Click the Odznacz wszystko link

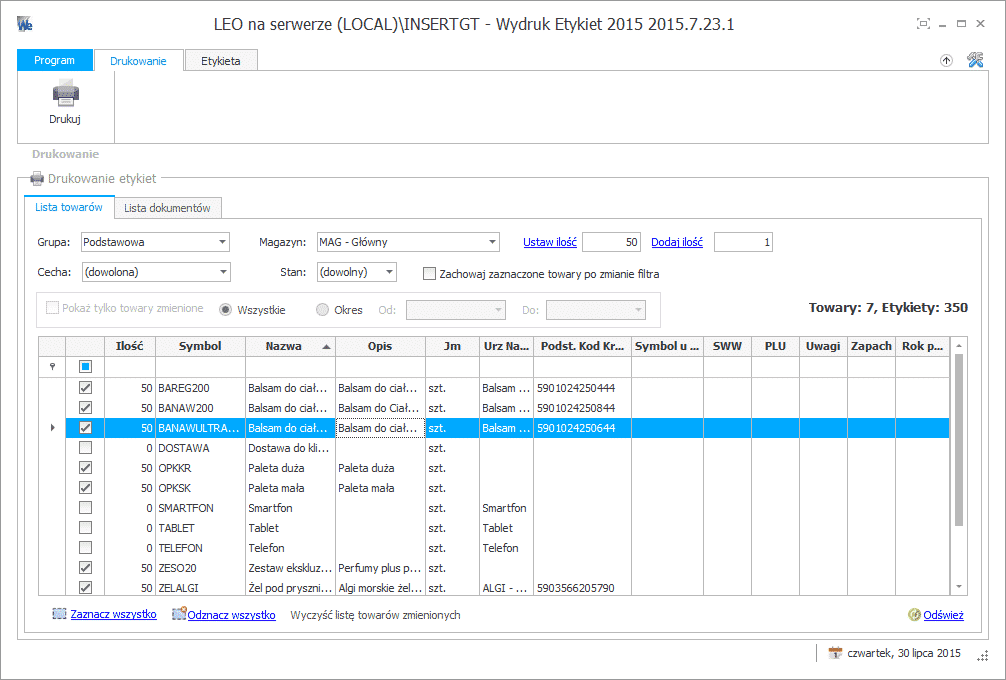[x=232, y=615]
